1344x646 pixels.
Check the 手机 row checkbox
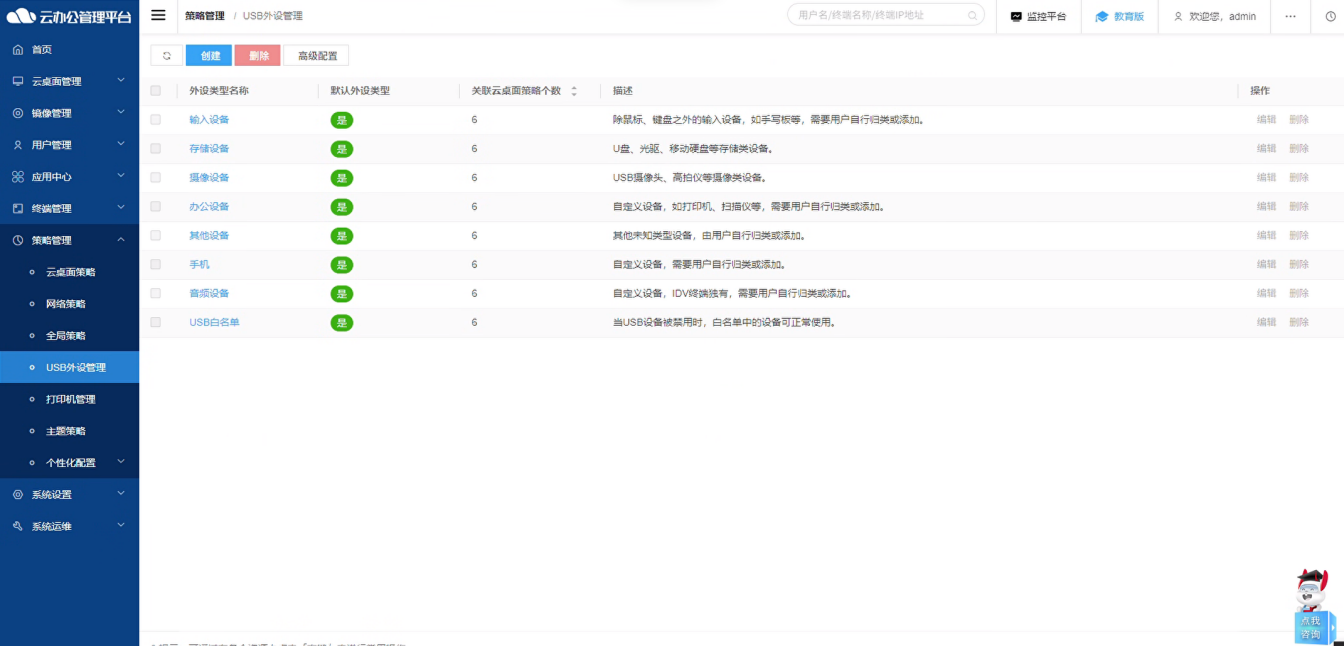point(155,264)
